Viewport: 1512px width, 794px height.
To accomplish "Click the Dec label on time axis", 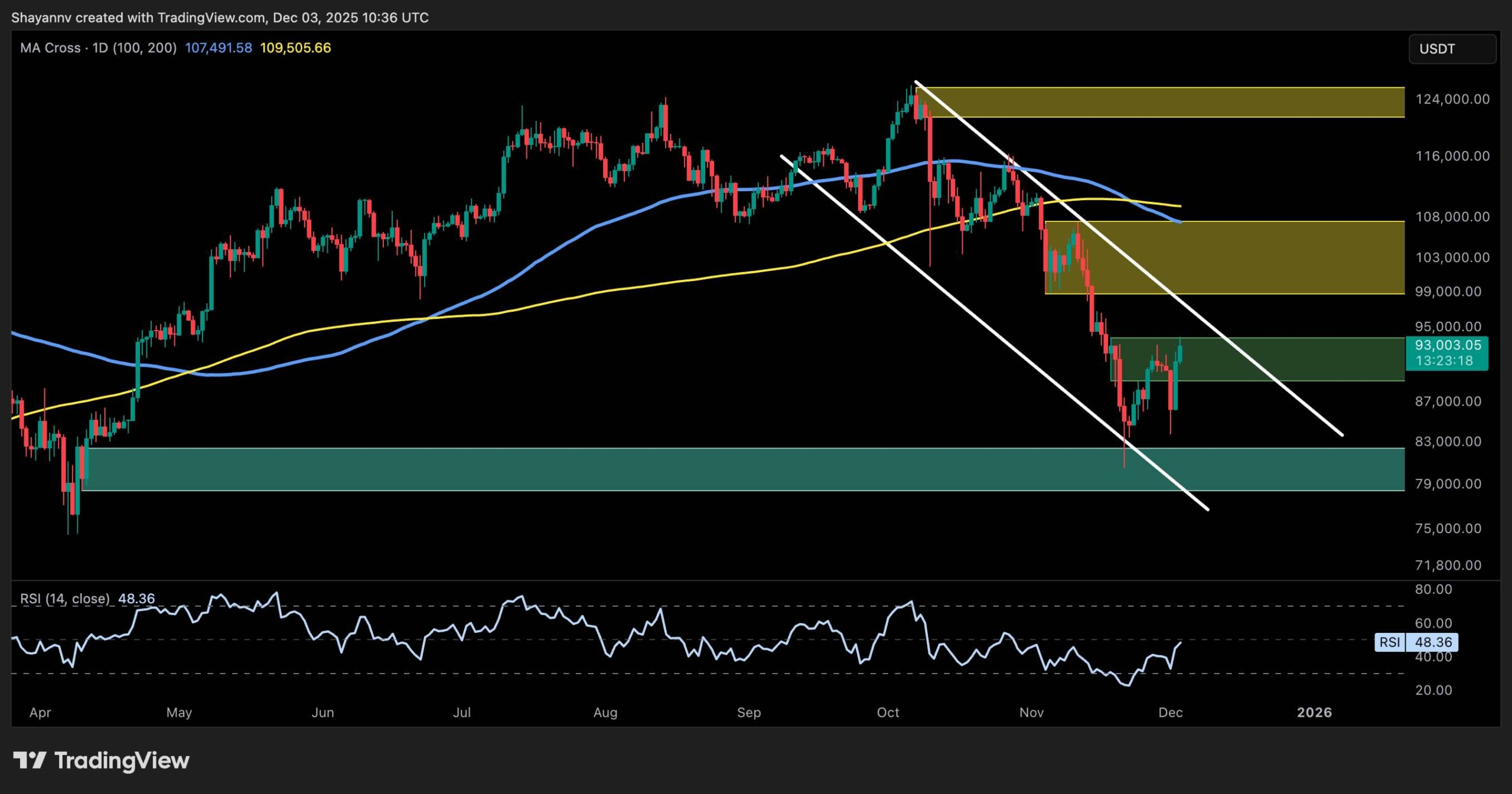I will pyautogui.click(x=1171, y=713).
